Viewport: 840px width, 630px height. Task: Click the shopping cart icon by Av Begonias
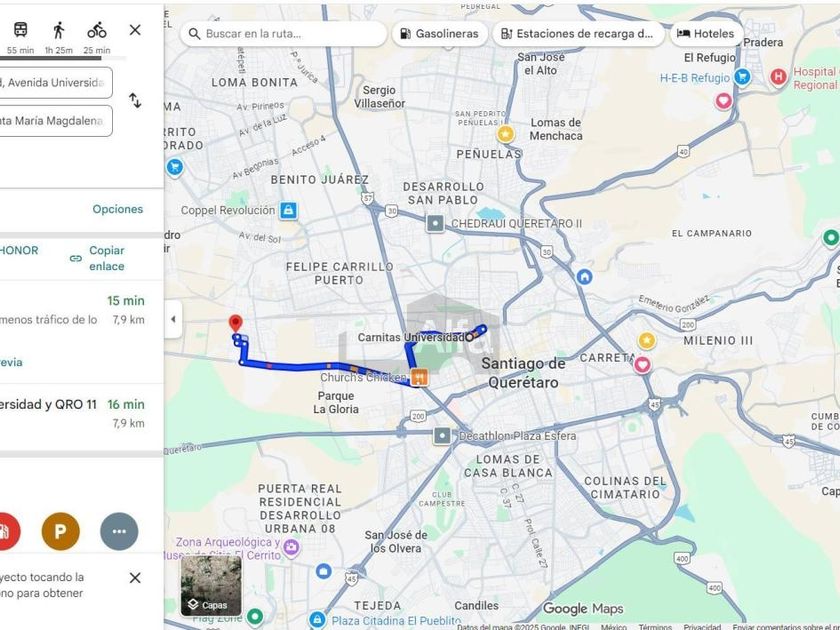point(174,168)
